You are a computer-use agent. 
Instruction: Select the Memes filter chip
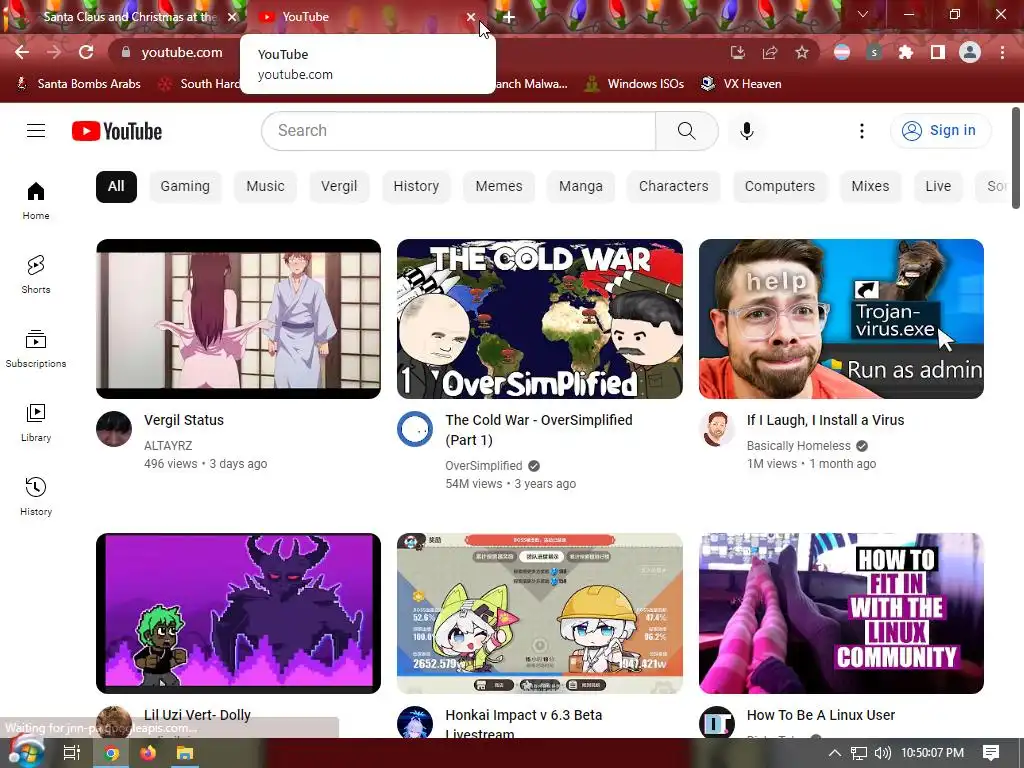tap(499, 187)
